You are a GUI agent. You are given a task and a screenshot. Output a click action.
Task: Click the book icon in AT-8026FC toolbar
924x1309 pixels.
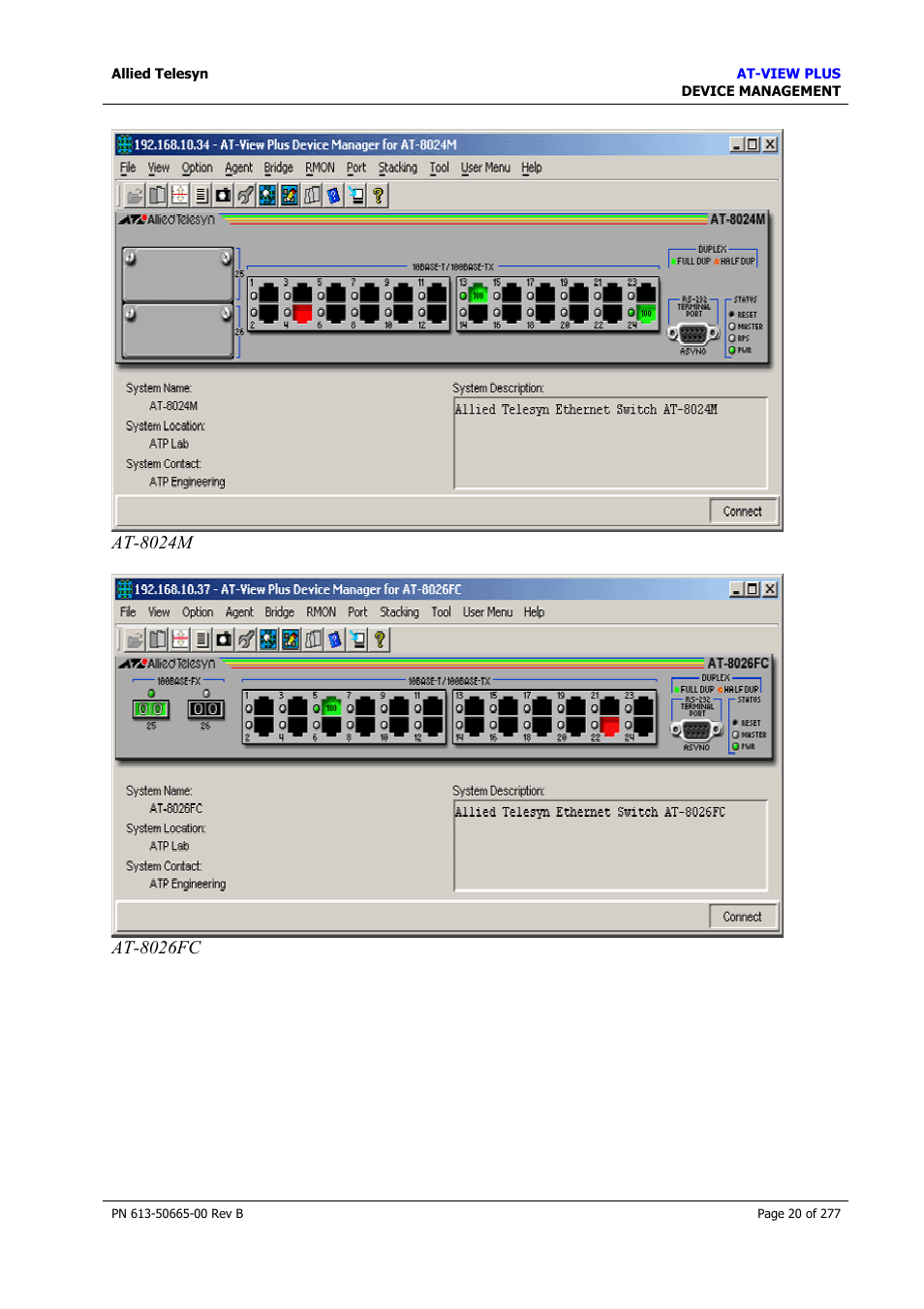click(x=158, y=639)
